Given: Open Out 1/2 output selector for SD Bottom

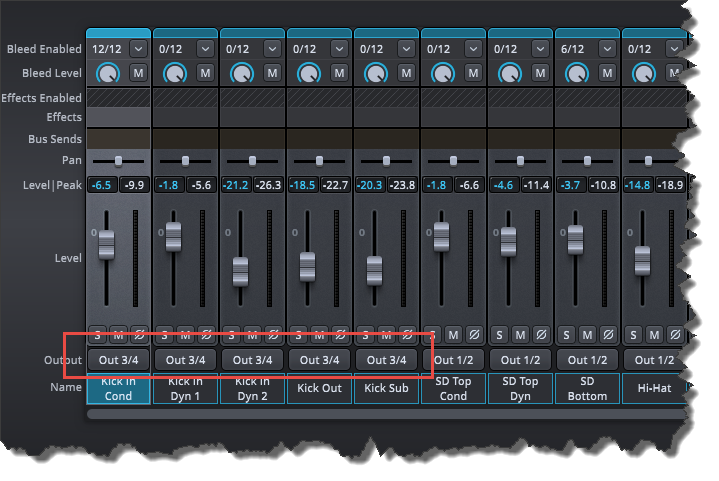Looking at the screenshot, I should tap(587, 360).
